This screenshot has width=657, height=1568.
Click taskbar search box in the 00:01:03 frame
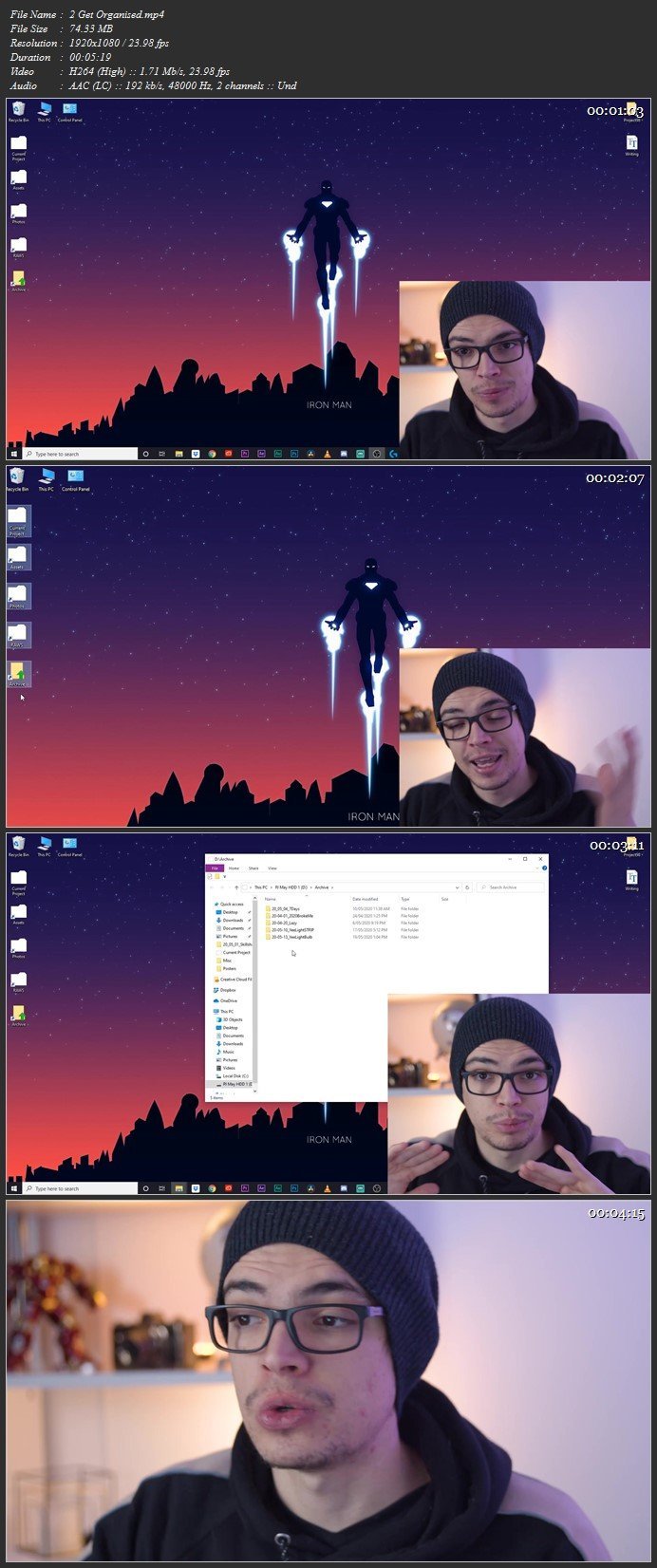pyautogui.click(x=80, y=454)
